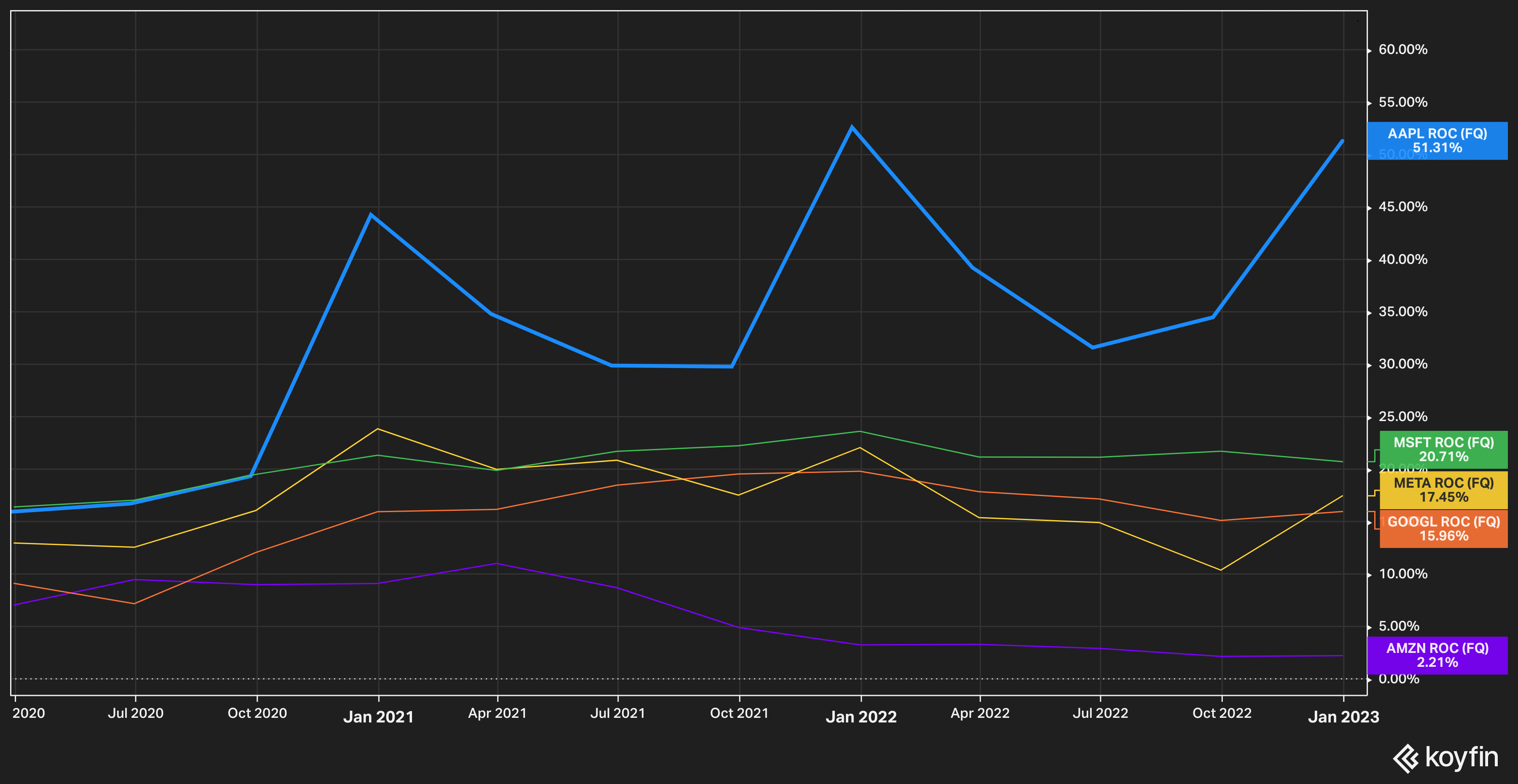Click the AMZN line peak at Apr 2021
This screenshot has width=1518, height=784.
point(497,564)
